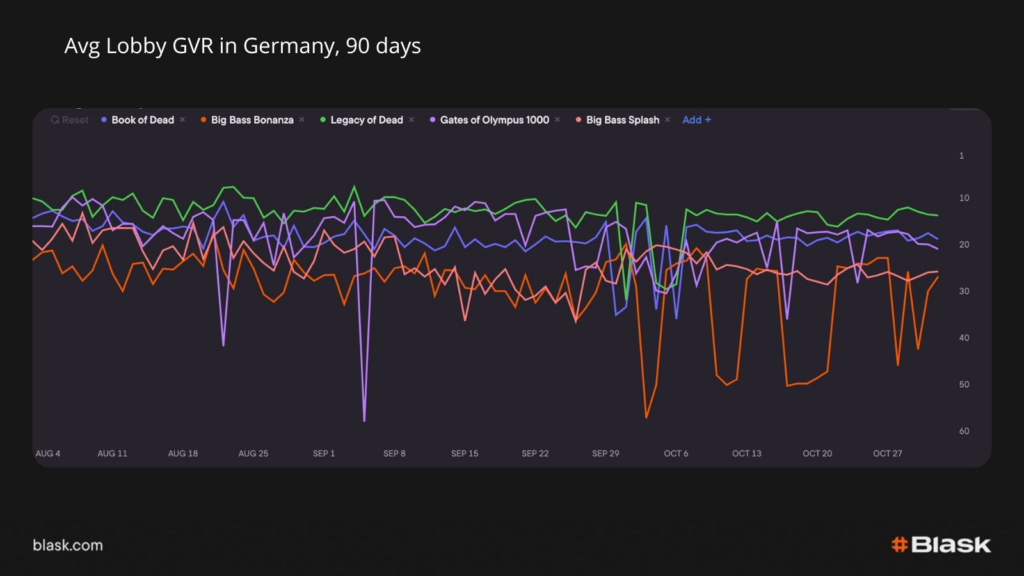This screenshot has width=1024, height=576.
Task: Click the chart title text
Action: [x=242, y=47]
